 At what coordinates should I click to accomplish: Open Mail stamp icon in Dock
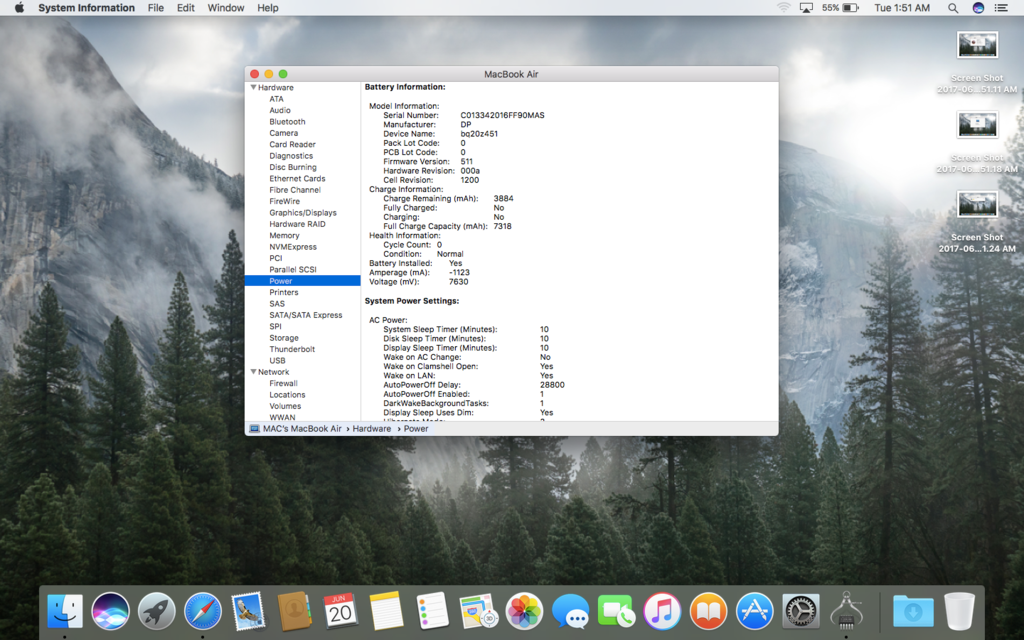click(248, 612)
